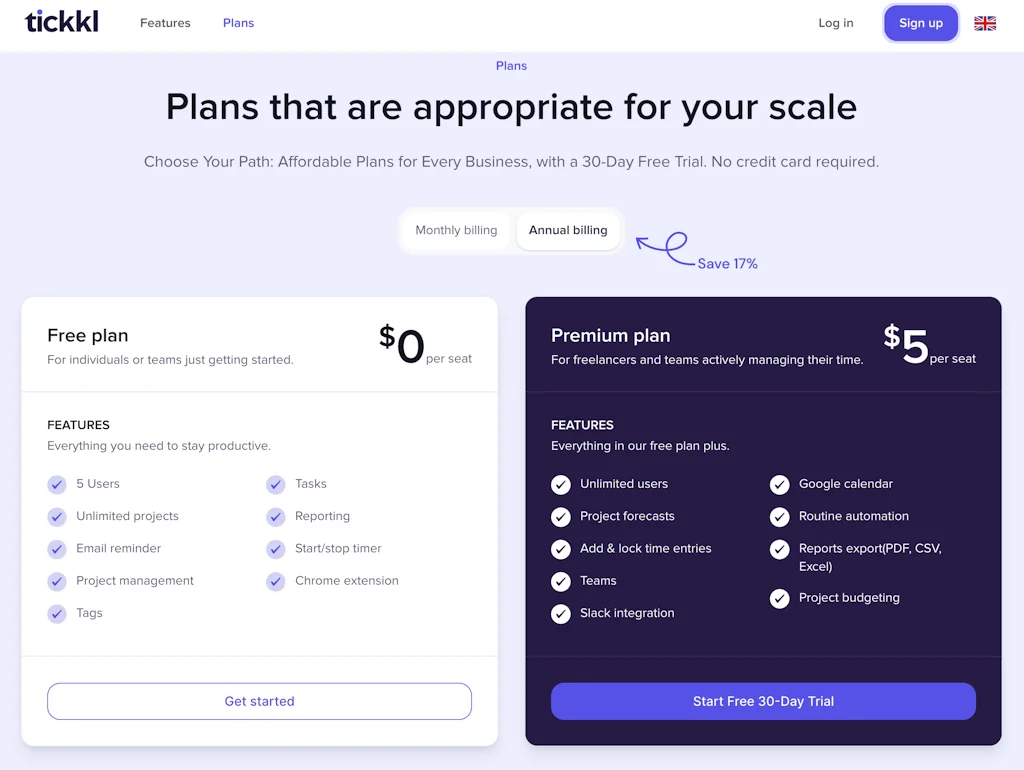1024x770 pixels.
Task: Click the Log in link
Action: [x=836, y=23]
